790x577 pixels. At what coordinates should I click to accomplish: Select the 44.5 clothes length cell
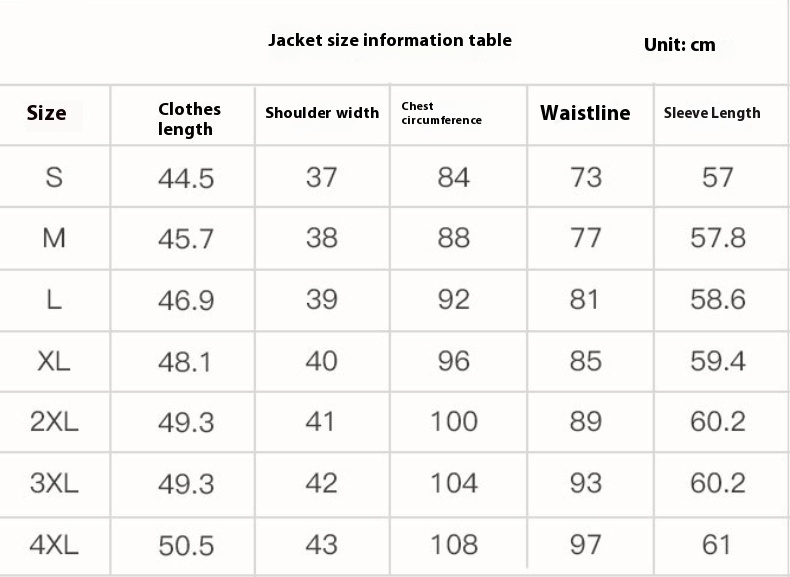pyautogui.click(x=186, y=178)
